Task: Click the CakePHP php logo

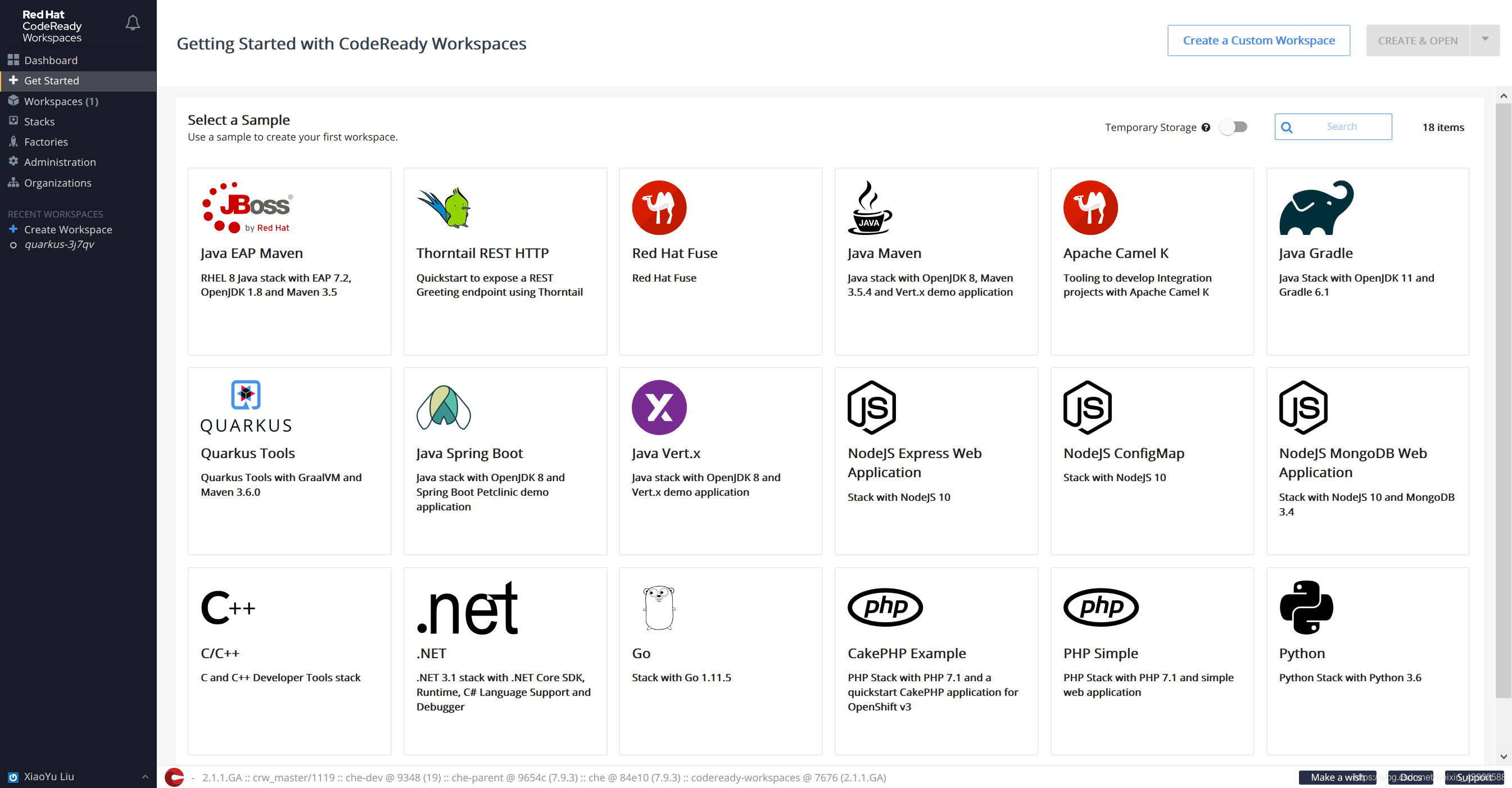Action: click(x=885, y=607)
